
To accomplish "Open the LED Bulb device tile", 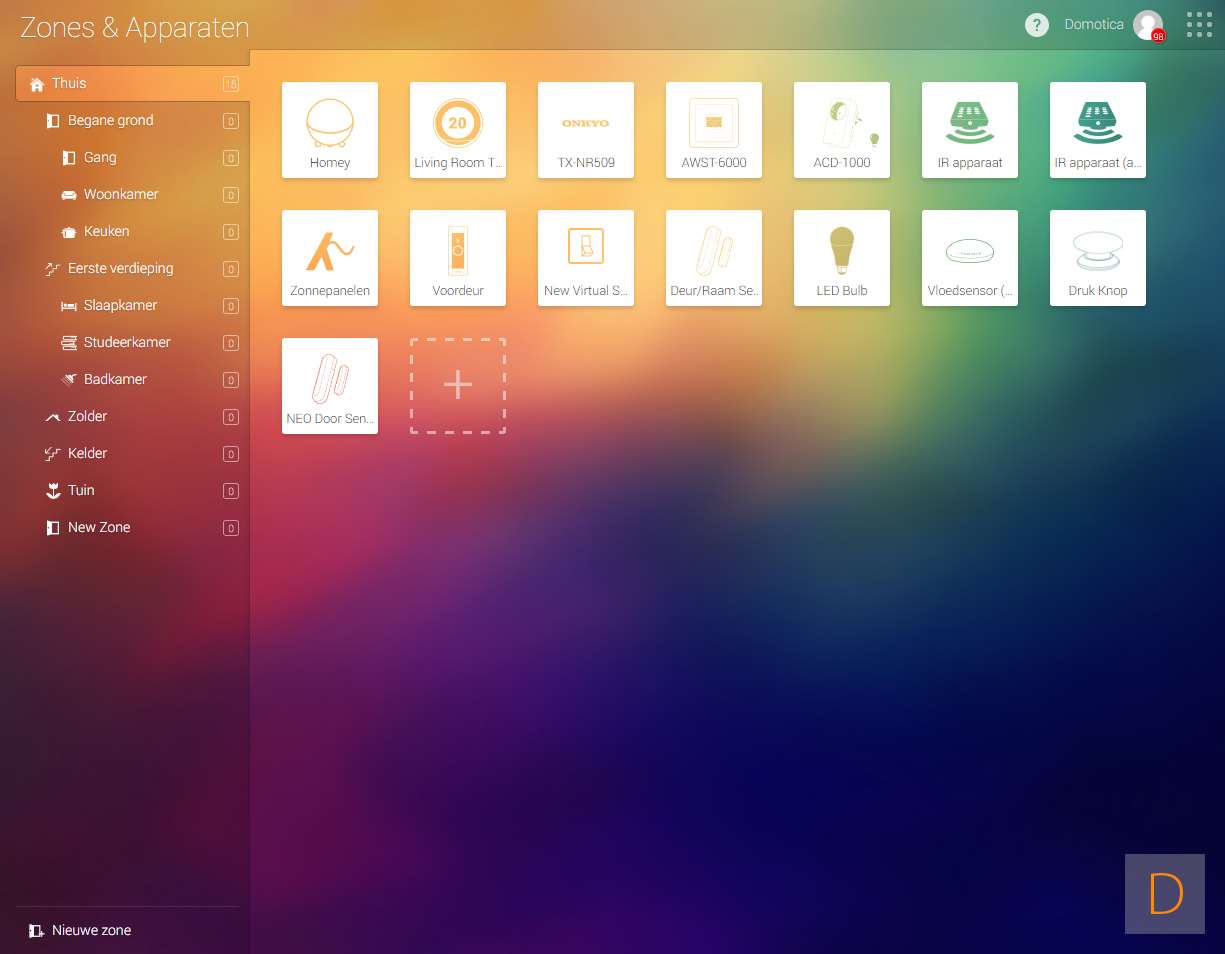I will point(842,258).
